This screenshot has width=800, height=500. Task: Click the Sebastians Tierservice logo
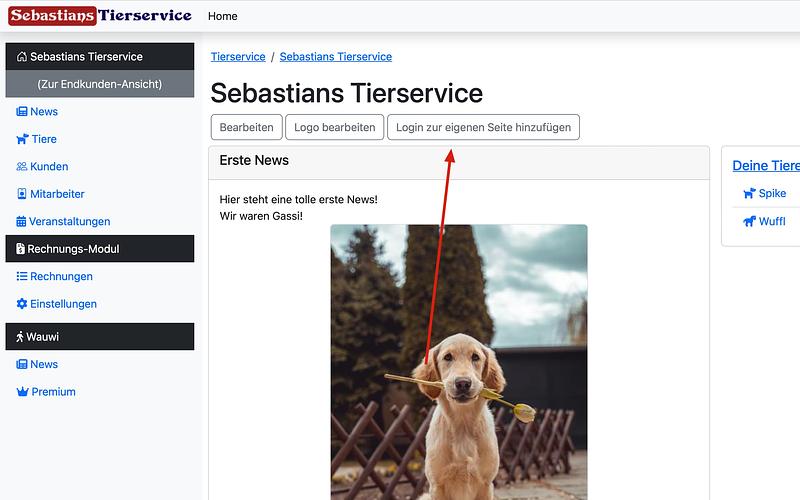click(x=100, y=16)
